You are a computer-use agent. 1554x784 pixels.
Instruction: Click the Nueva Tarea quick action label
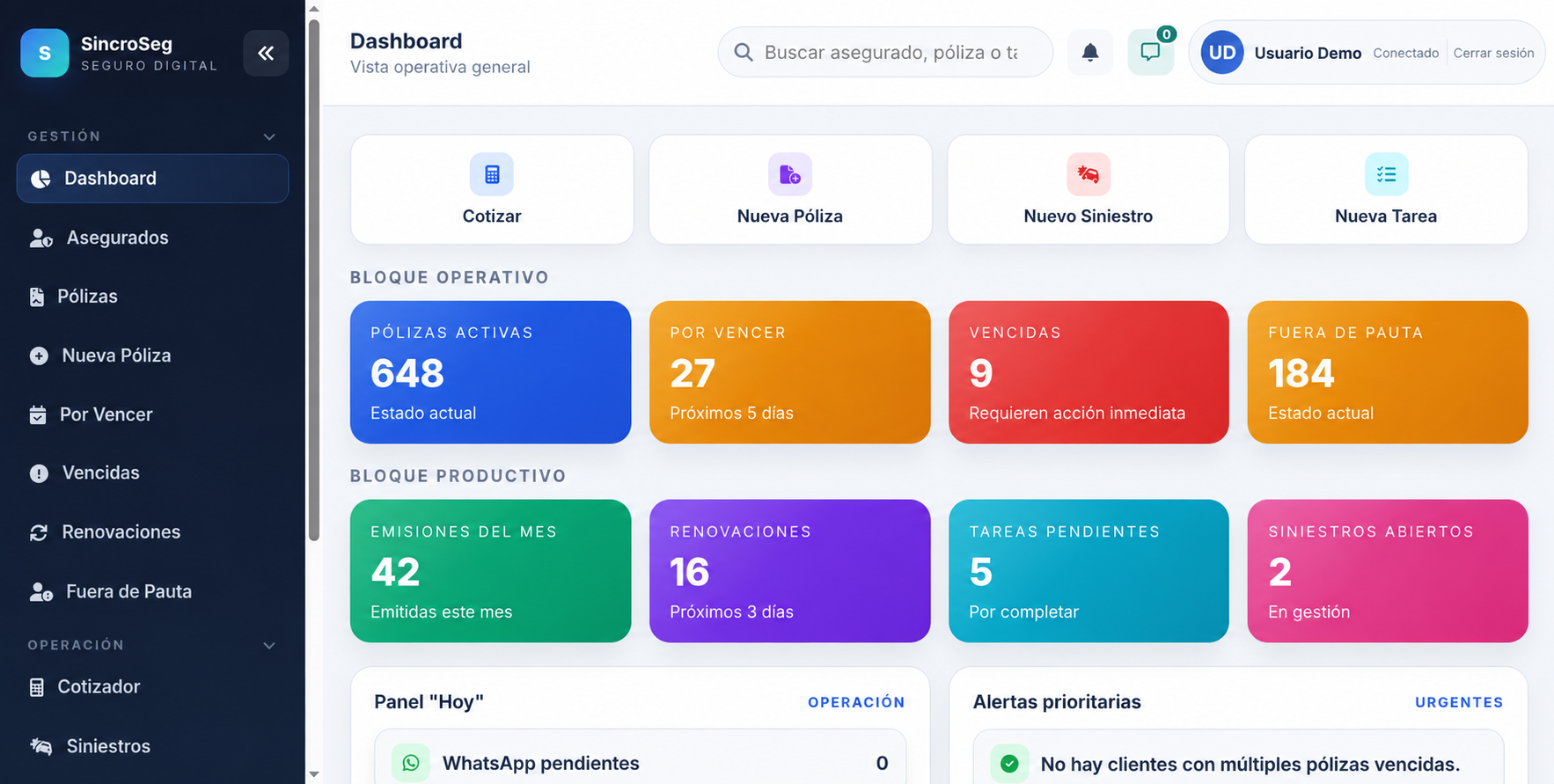tap(1386, 216)
